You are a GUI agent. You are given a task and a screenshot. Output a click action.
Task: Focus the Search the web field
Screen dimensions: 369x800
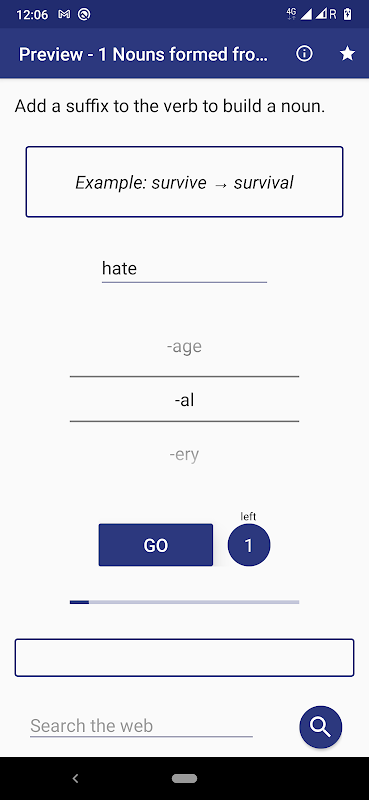pyautogui.click(x=141, y=726)
